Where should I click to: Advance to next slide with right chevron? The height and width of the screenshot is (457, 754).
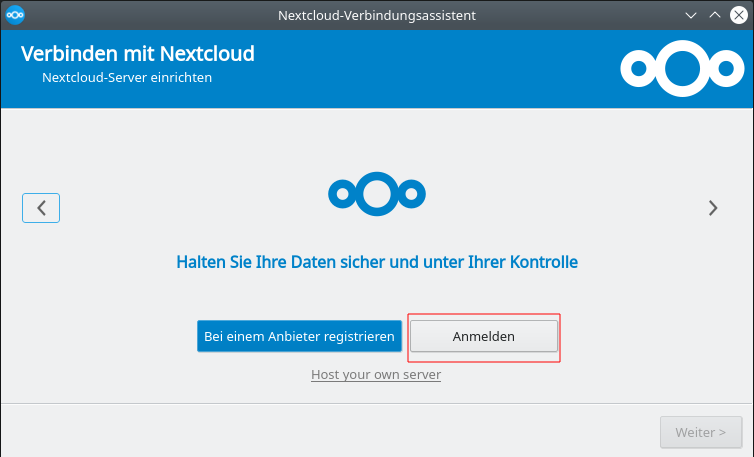713,208
